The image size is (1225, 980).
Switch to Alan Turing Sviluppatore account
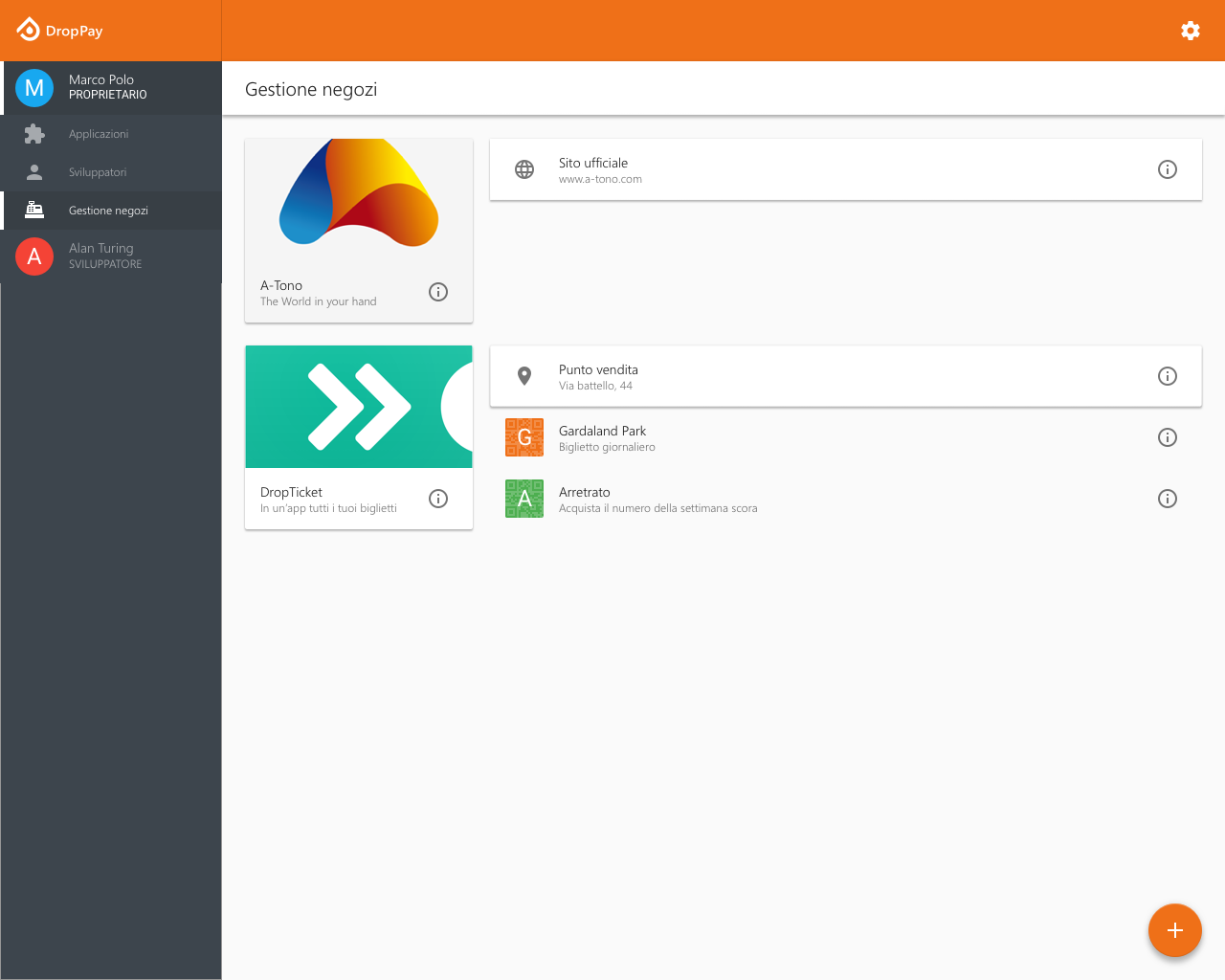111,256
